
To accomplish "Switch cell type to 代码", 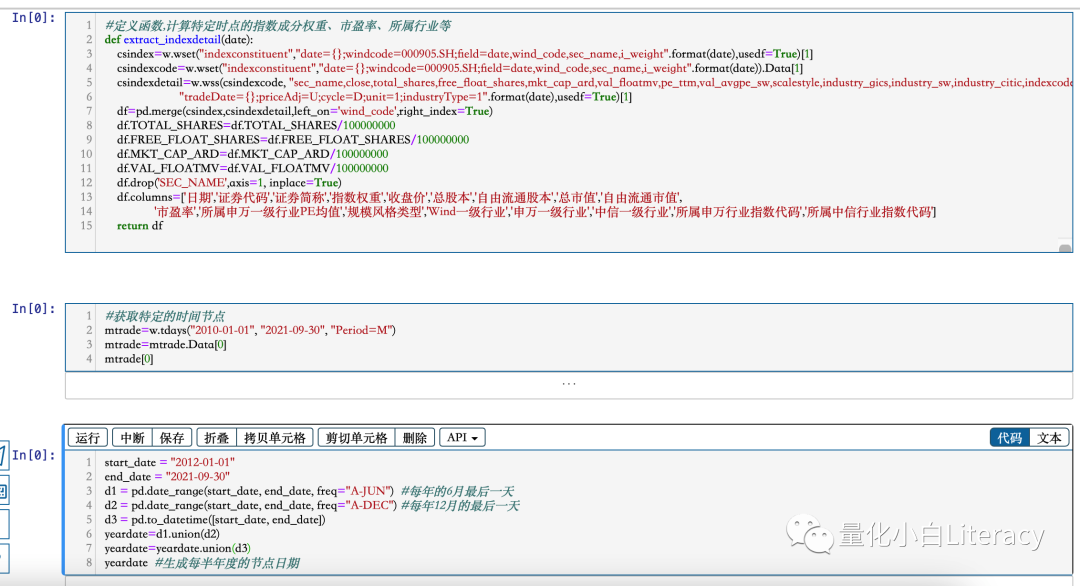I will (1010, 438).
